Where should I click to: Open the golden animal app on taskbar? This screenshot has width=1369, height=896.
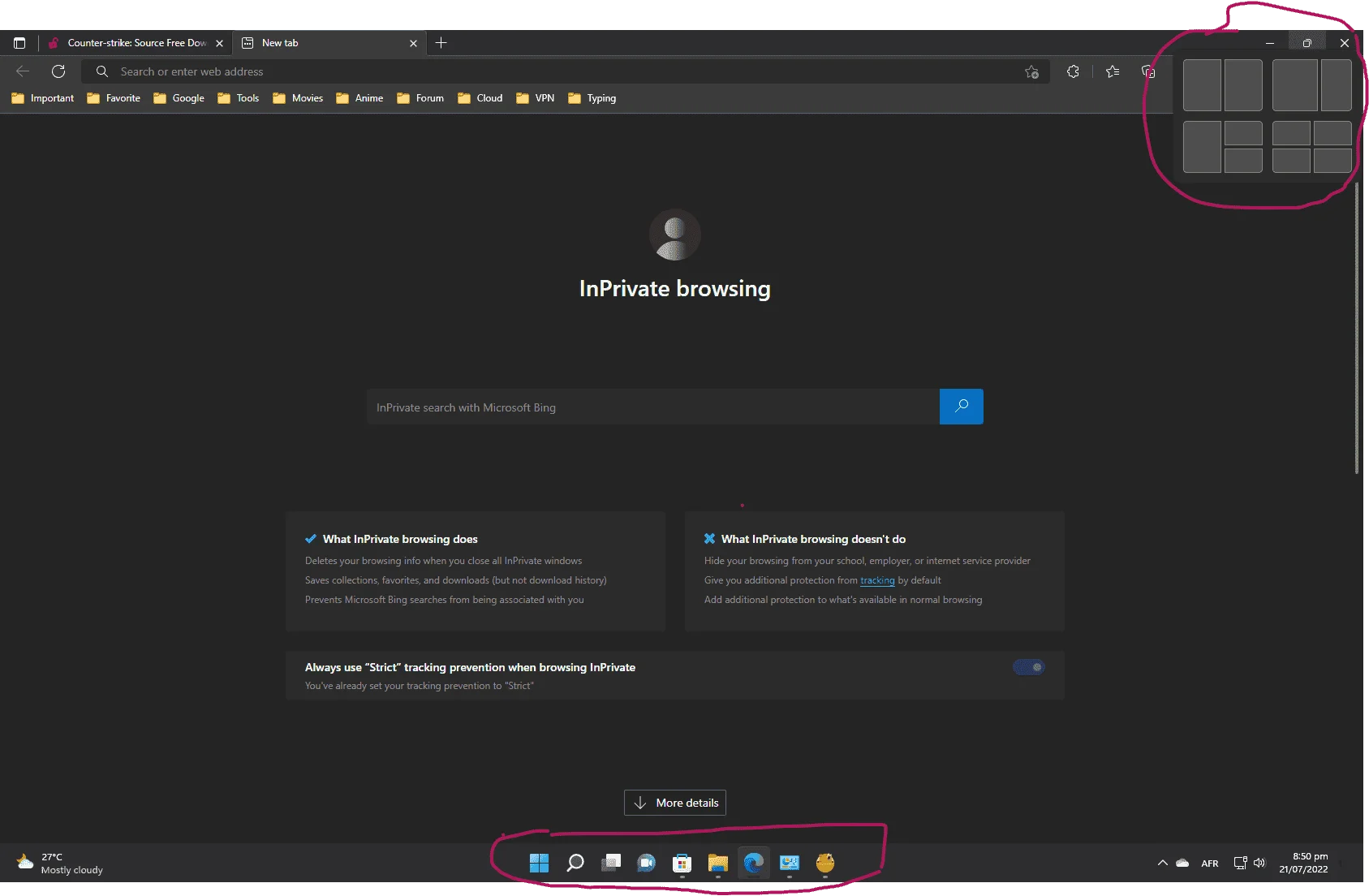[x=825, y=863]
